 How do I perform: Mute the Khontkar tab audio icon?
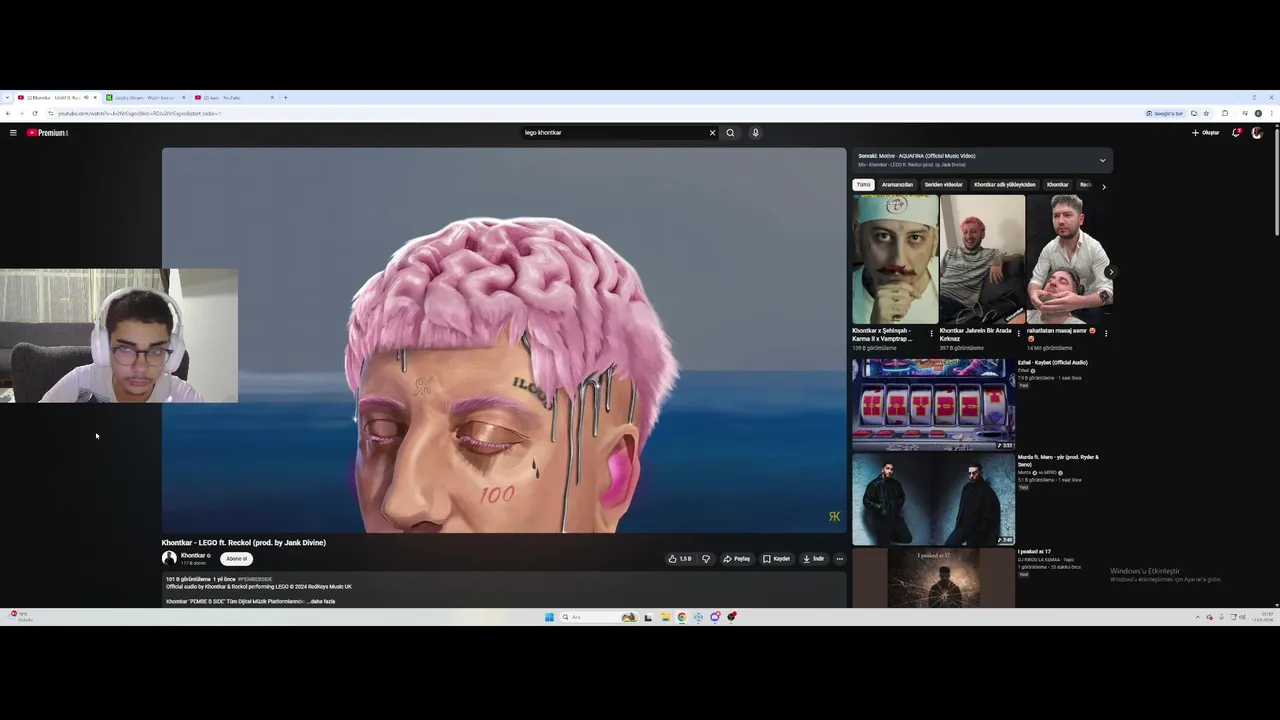point(86,97)
